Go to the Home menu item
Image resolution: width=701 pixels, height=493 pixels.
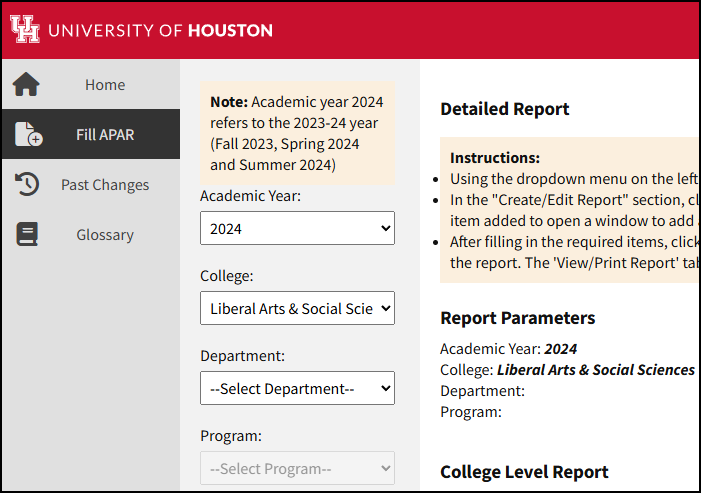coord(105,85)
